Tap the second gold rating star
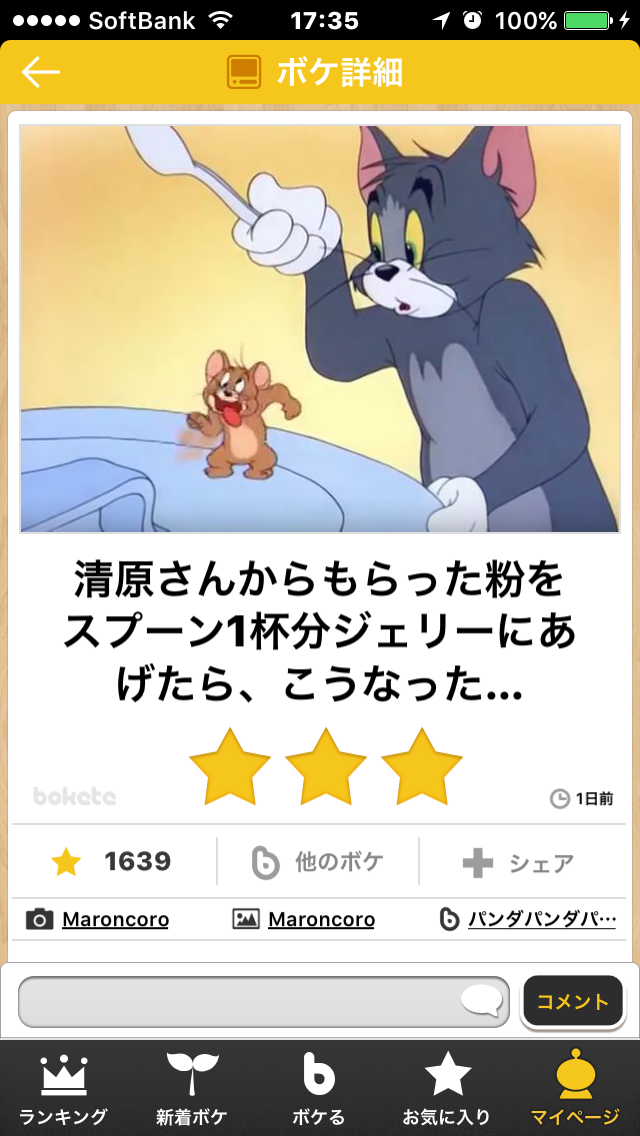The image size is (640, 1136). pos(326,767)
